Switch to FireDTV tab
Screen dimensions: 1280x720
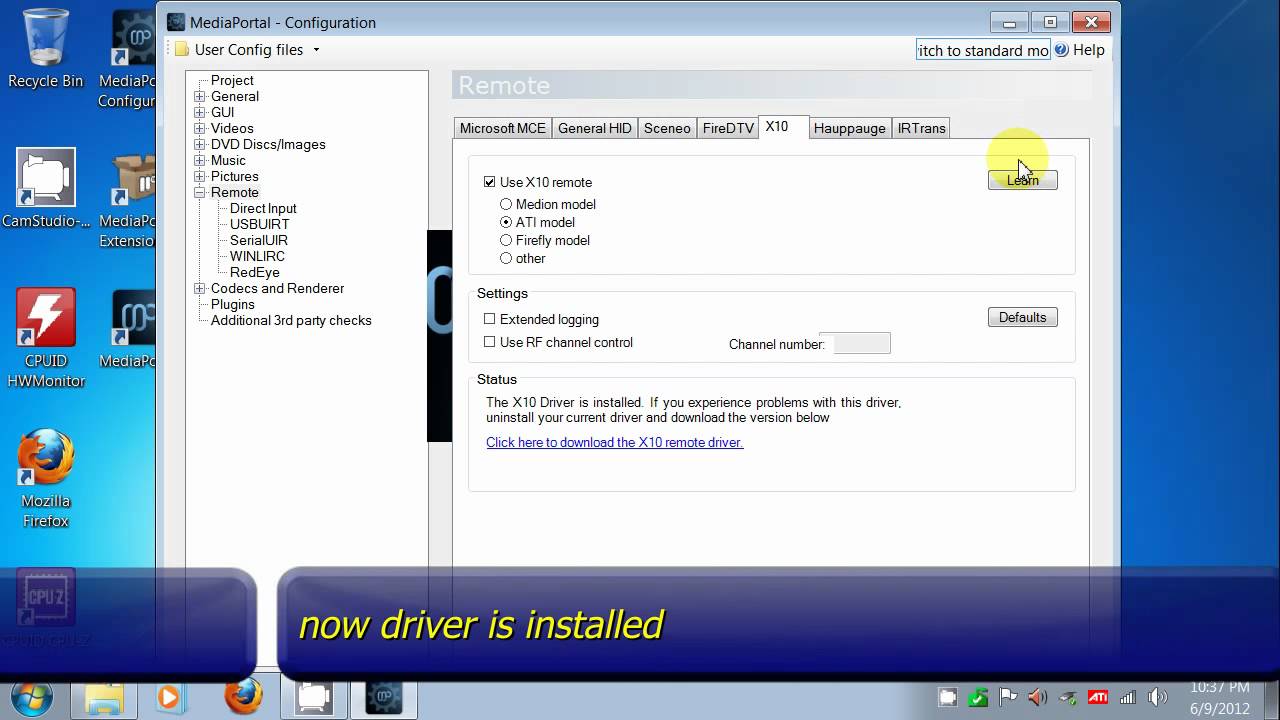click(728, 128)
